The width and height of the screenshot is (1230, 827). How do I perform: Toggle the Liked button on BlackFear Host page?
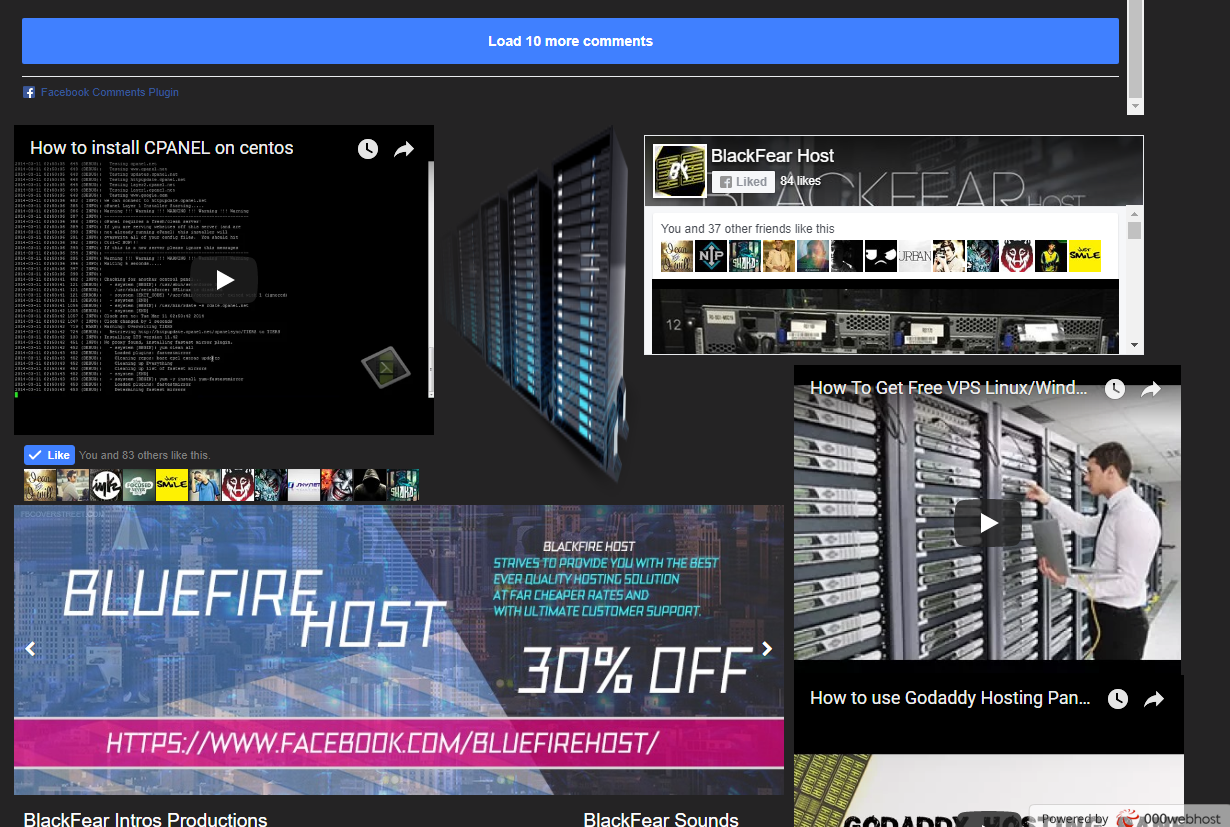tap(742, 182)
